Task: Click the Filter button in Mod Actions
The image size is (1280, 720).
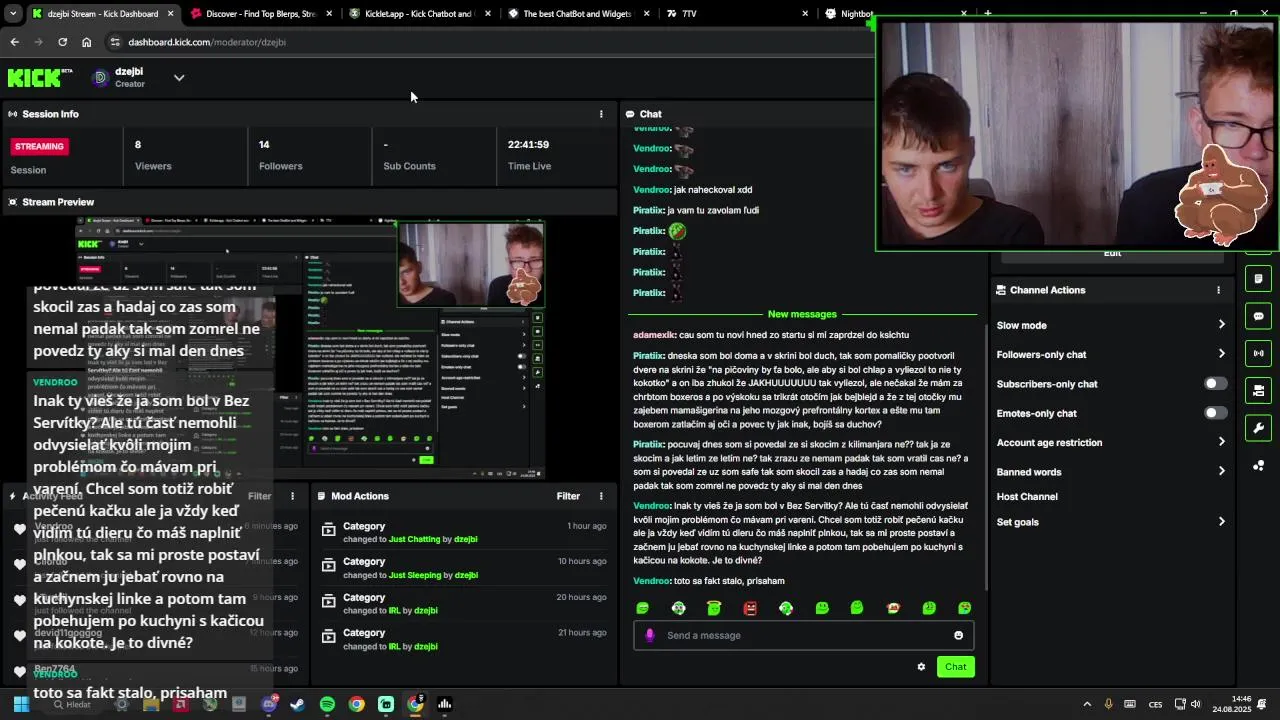Action: coord(568,496)
